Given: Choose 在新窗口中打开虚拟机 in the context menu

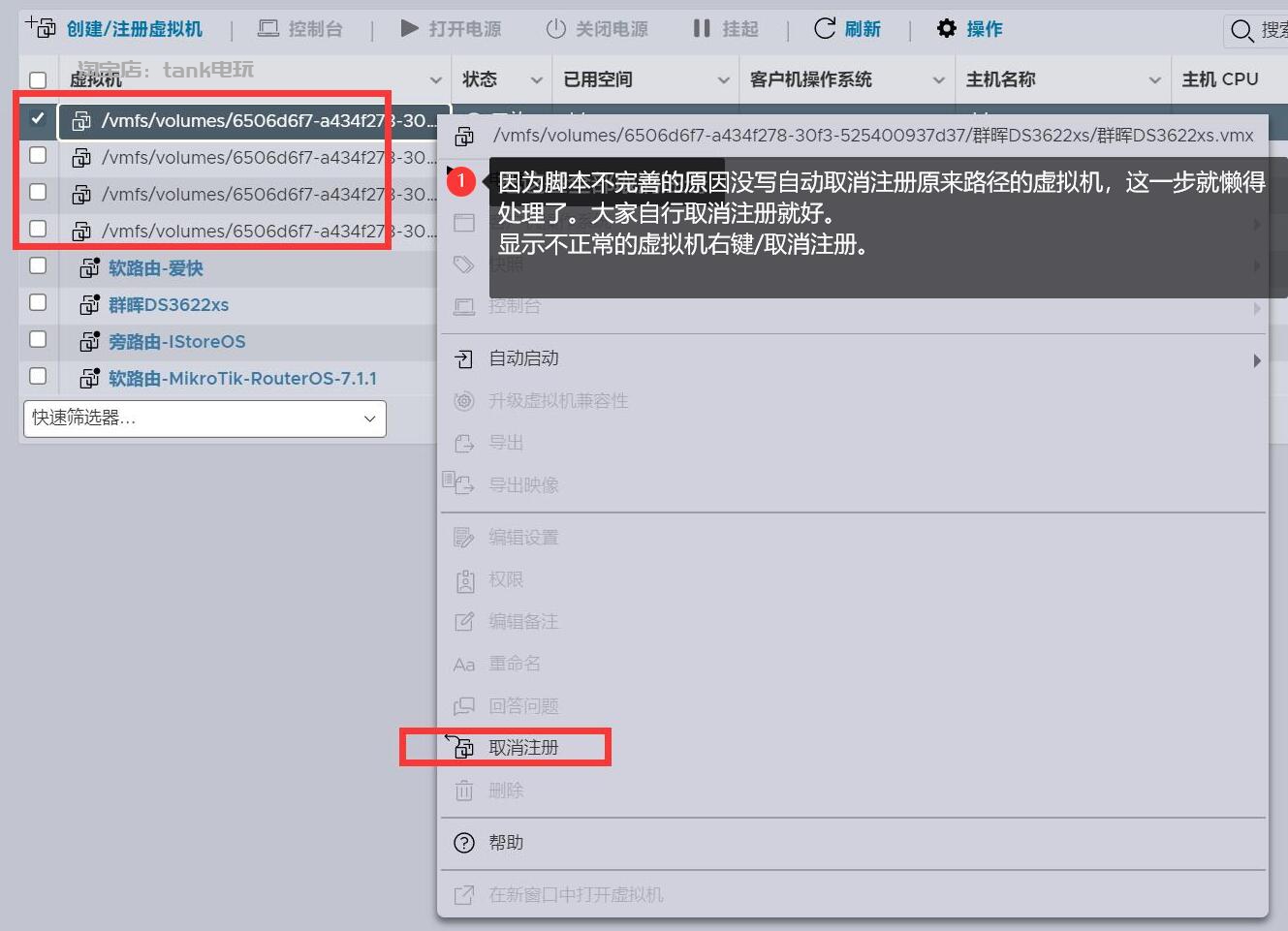Looking at the screenshot, I should click(x=576, y=894).
